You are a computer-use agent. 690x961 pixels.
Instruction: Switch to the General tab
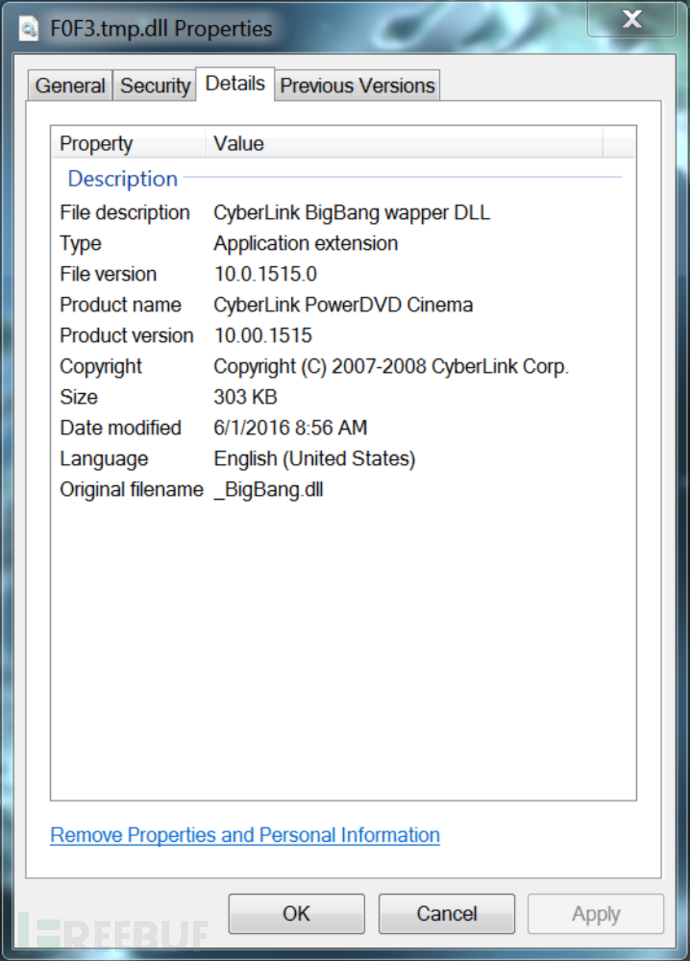tap(70, 86)
